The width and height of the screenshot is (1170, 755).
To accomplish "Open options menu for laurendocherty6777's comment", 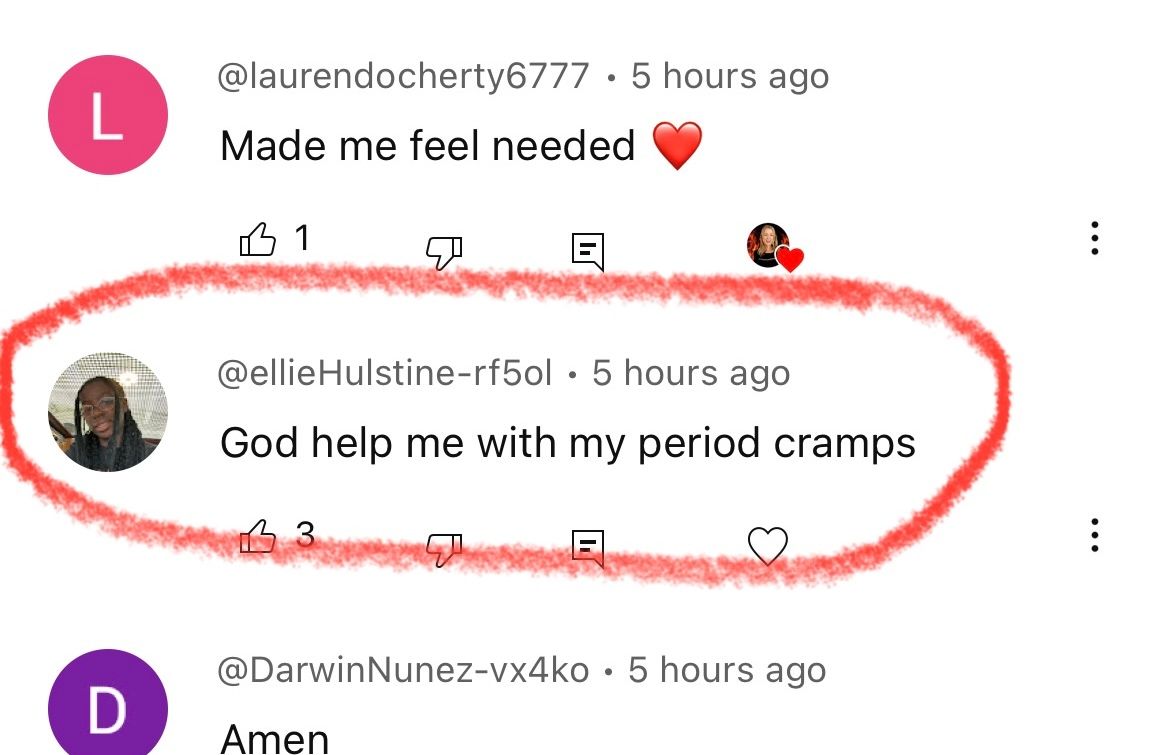I will tap(1094, 238).
